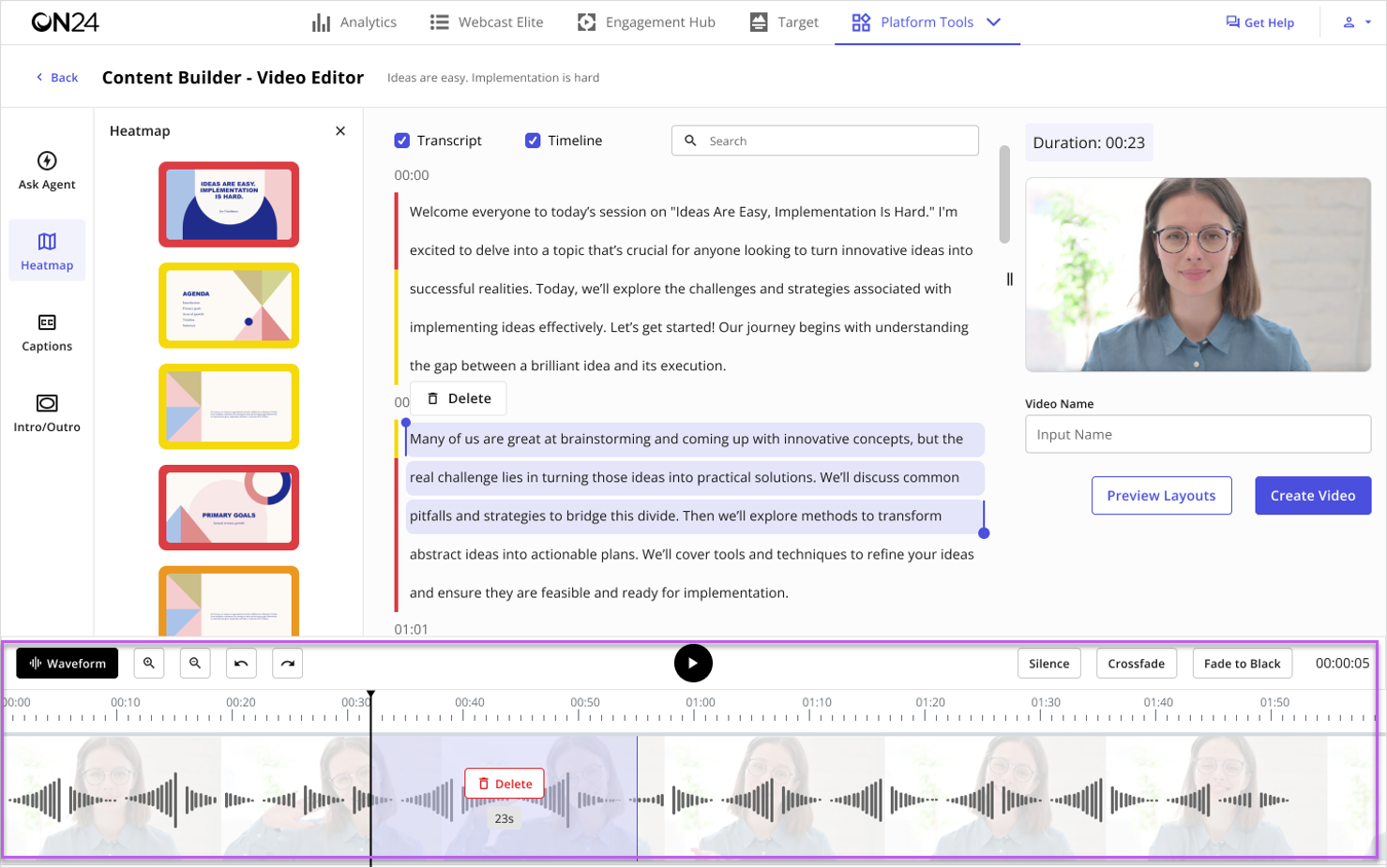Toggle the Waveform view
This screenshot has height=868, width=1387.
68,664
